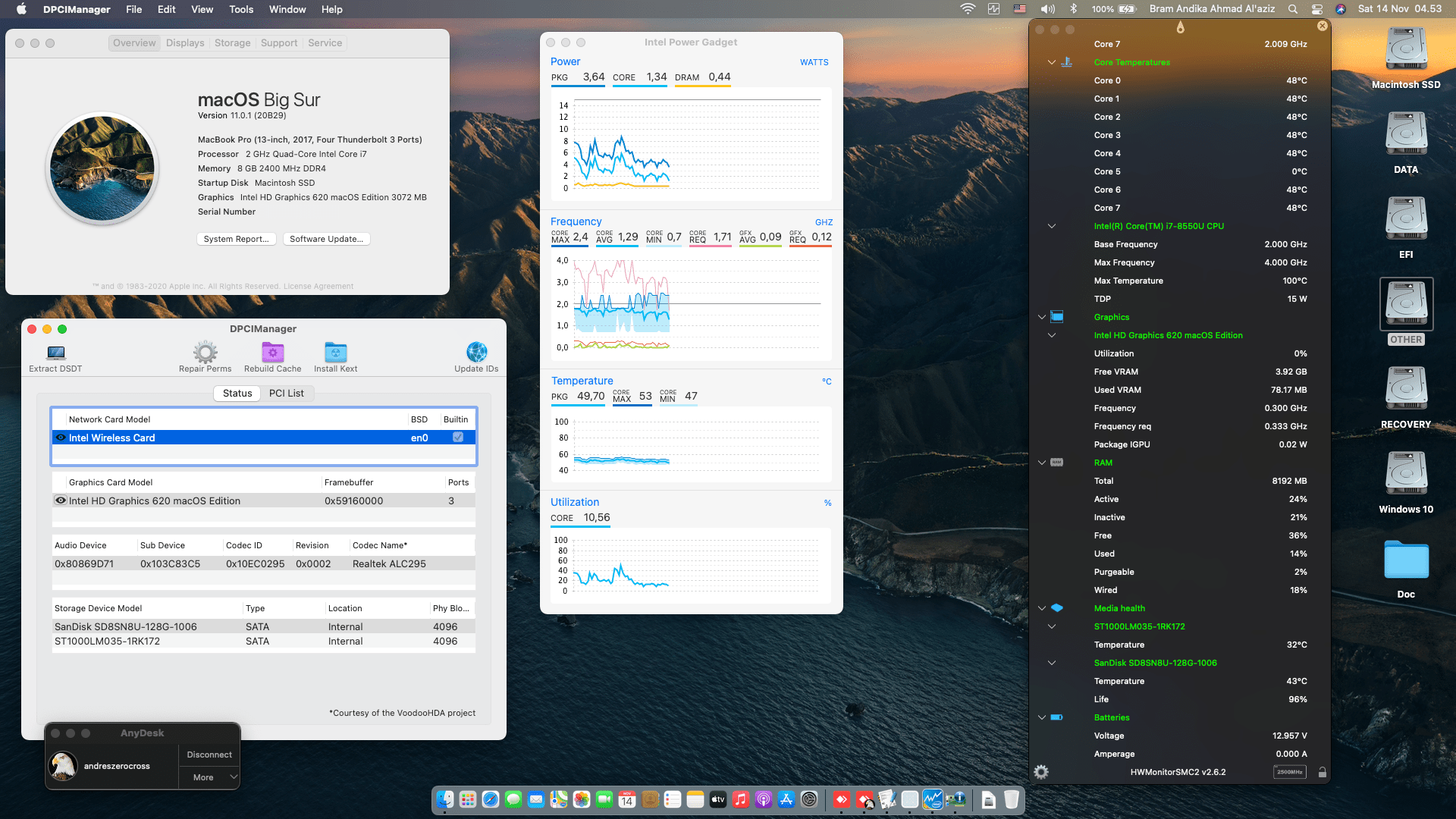
Task: Open AnyDesk More dropdown
Action: pos(209,777)
